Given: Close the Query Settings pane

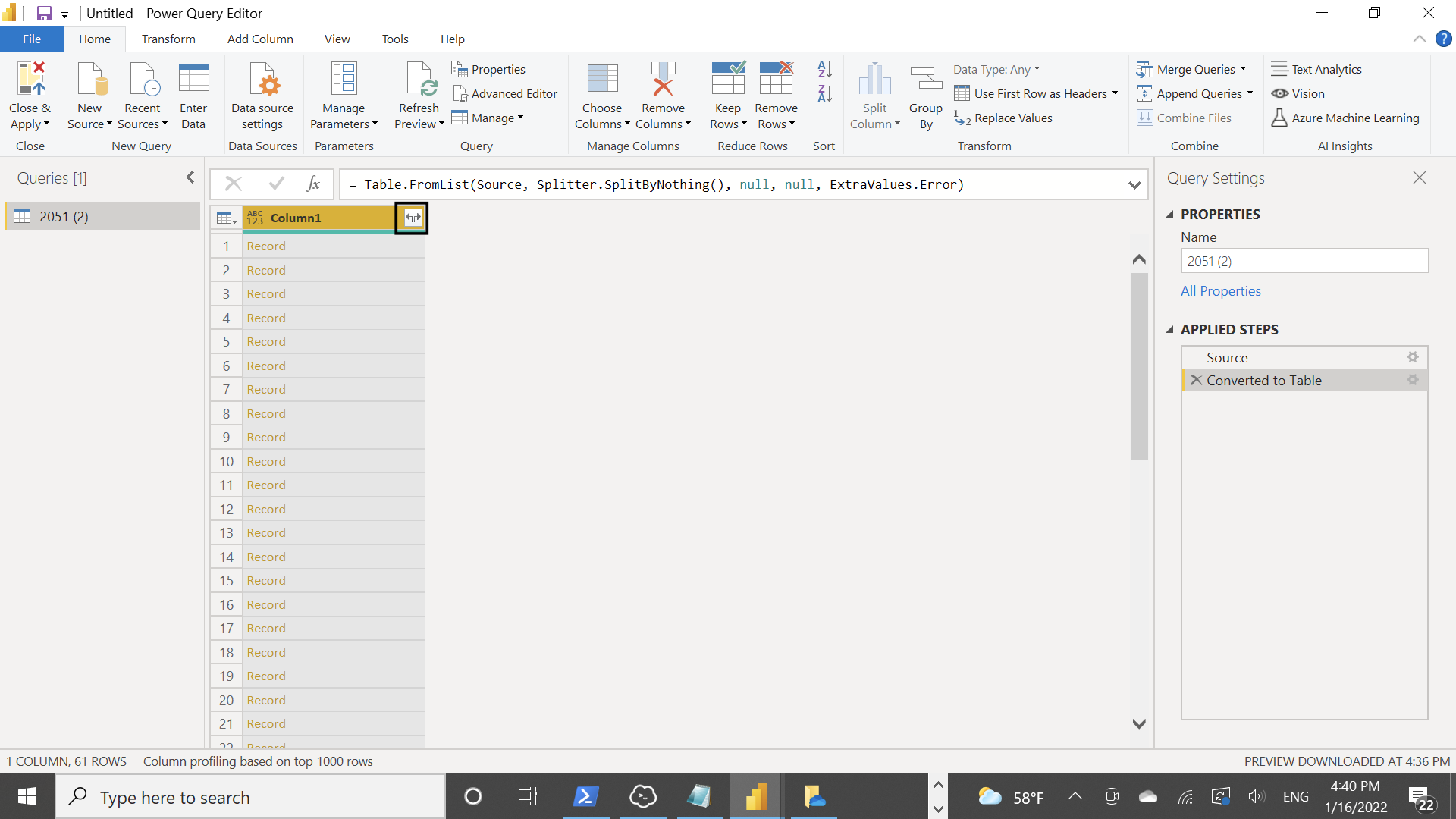Looking at the screenshot, I should pos(1420,177).
